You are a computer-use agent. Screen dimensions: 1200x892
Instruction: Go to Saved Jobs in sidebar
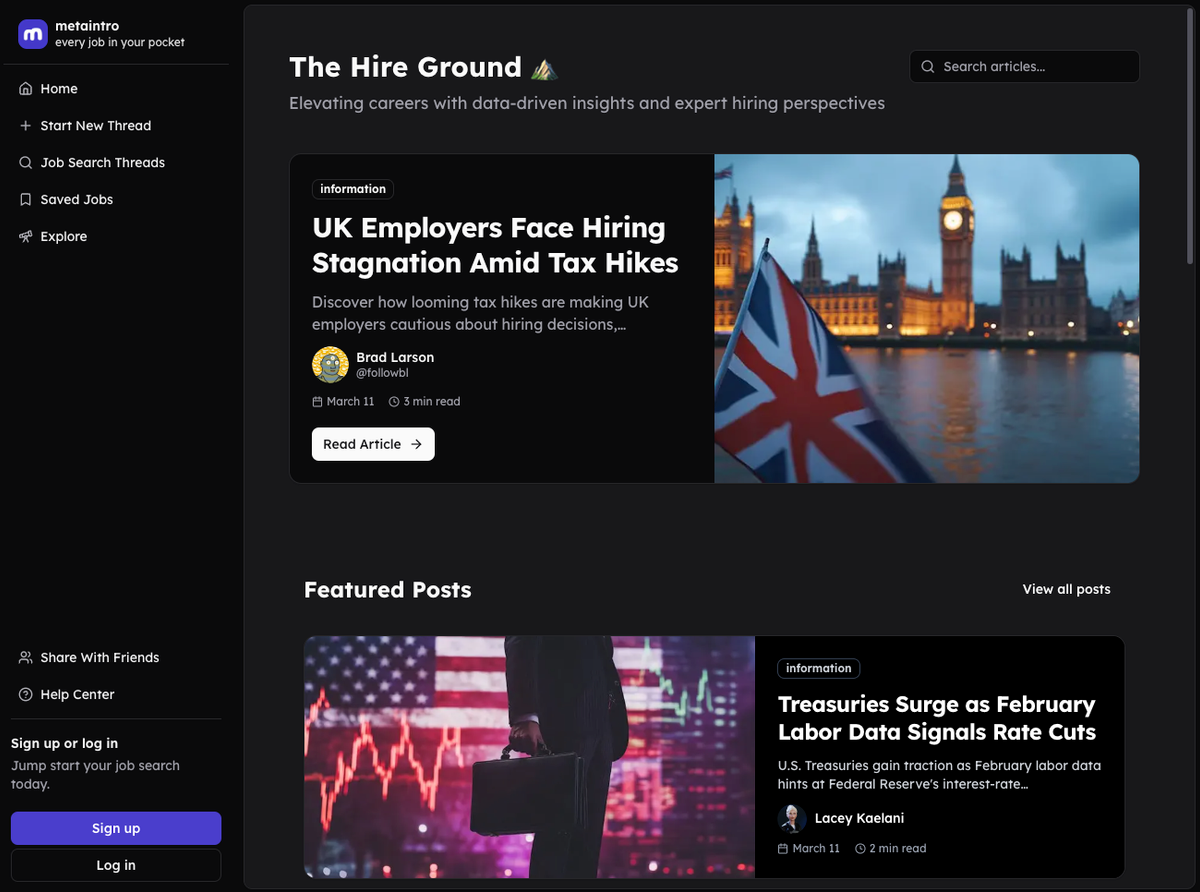click(x=77, y=200)
